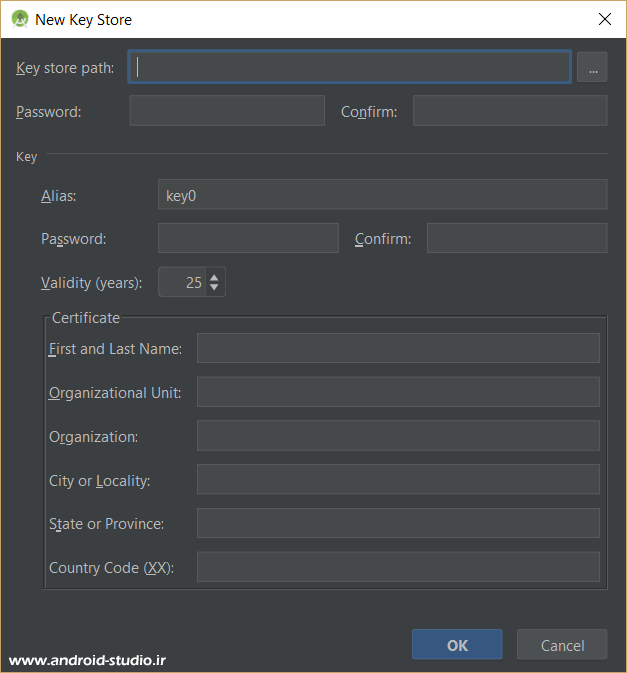Click the Validity years number field
Screen dimensions: 627x673
click(182, 283)
